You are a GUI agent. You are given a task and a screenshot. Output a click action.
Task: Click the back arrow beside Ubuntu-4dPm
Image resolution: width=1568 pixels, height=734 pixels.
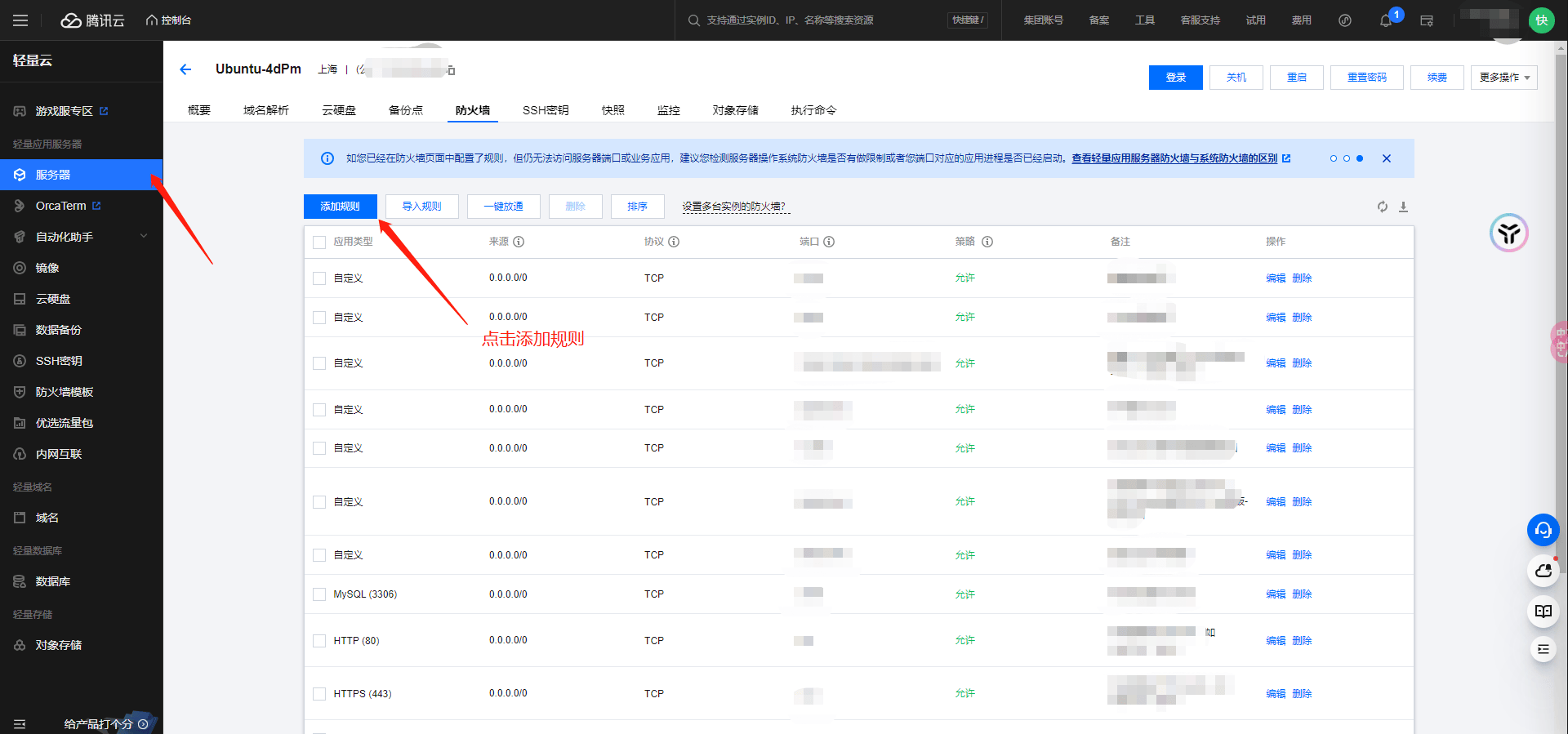tap(185, 69)
